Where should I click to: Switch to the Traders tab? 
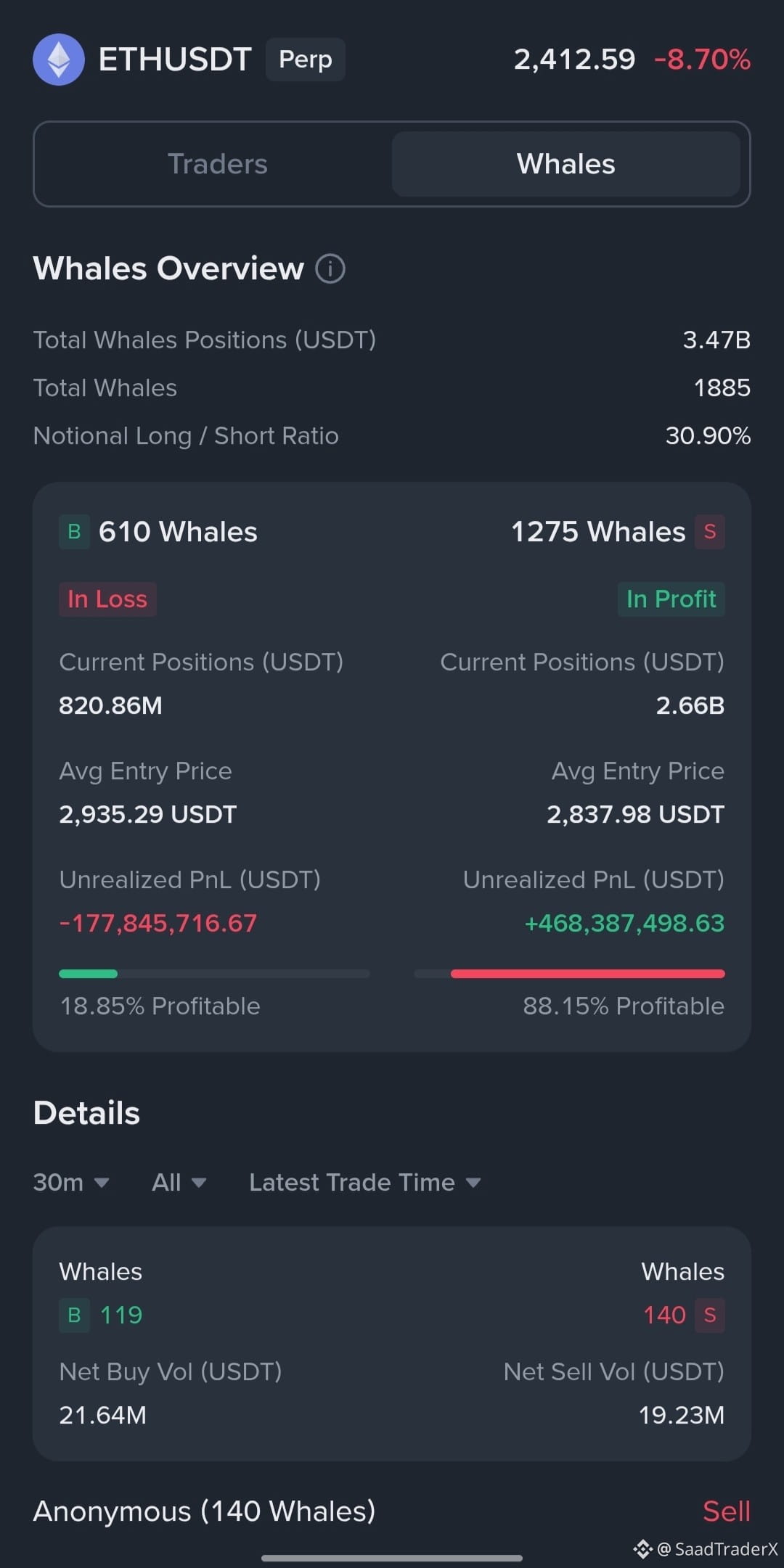[x=218, y=164]
